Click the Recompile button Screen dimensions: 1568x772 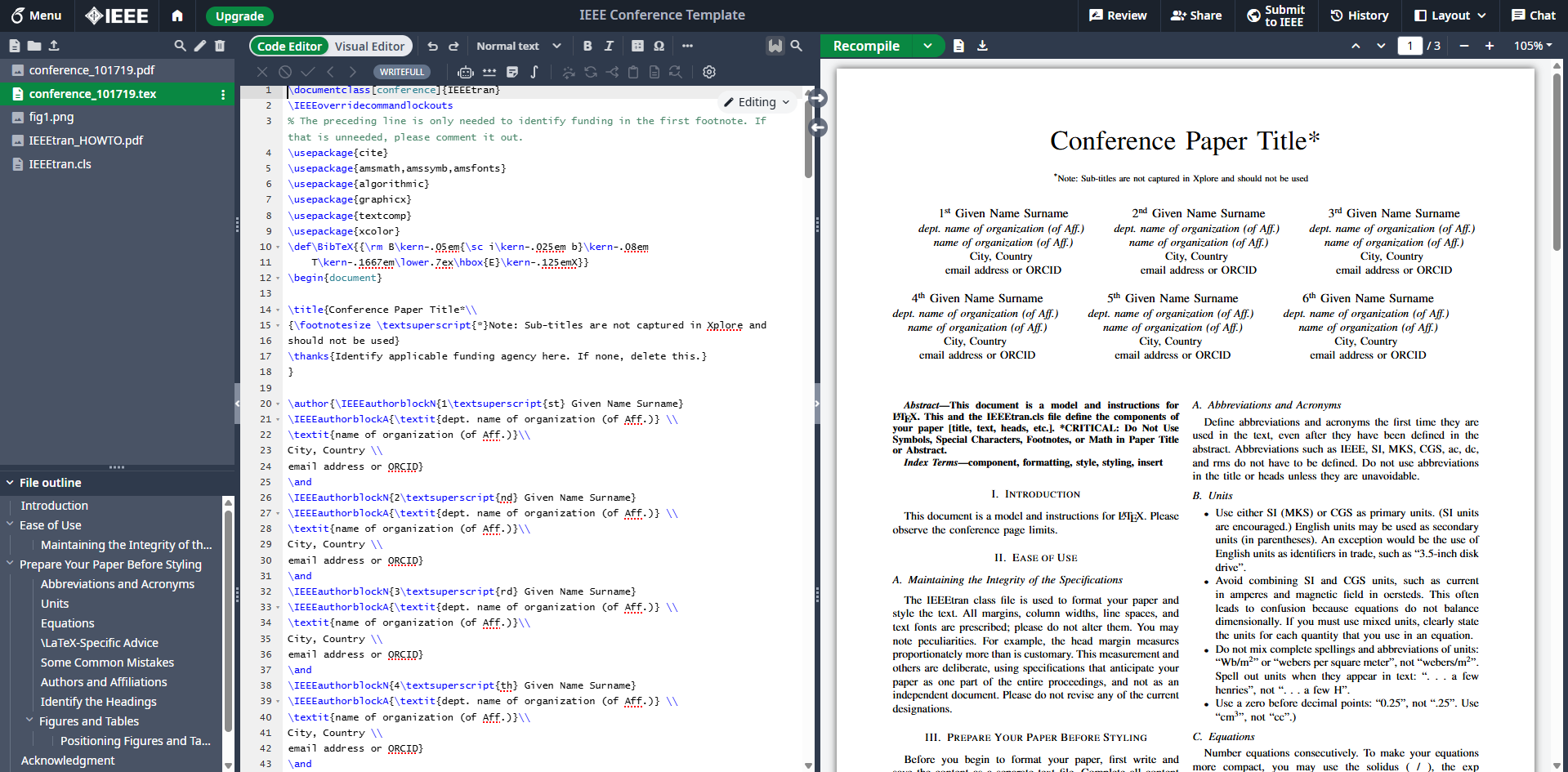coord(866,47)
